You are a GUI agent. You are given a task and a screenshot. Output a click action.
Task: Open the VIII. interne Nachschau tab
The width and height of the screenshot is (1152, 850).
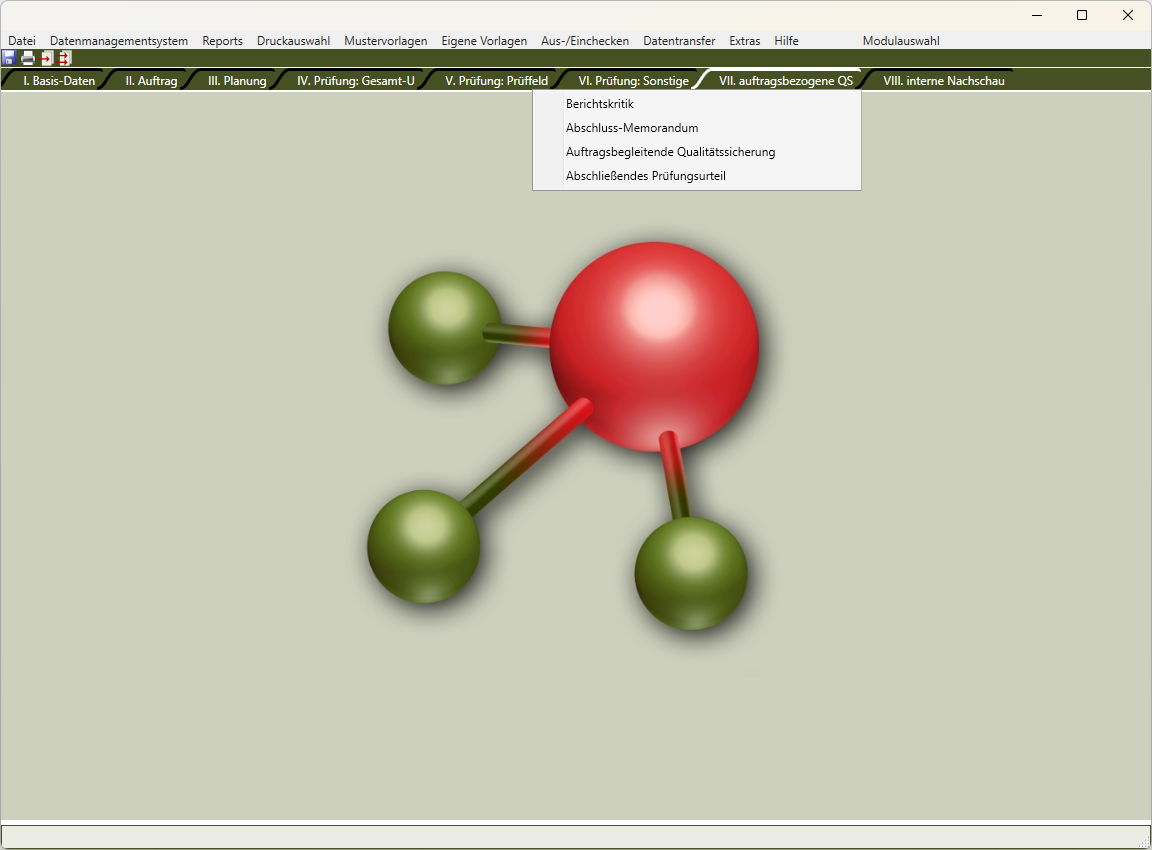point(943,81)
